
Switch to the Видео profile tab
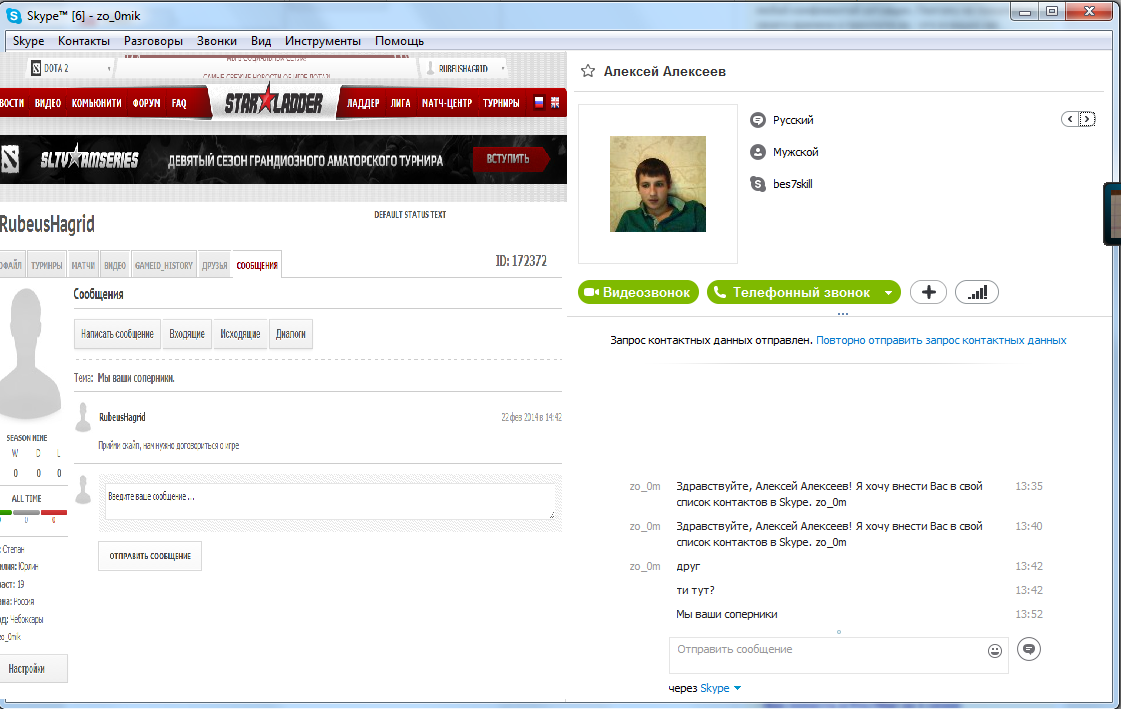coord(115,265)
